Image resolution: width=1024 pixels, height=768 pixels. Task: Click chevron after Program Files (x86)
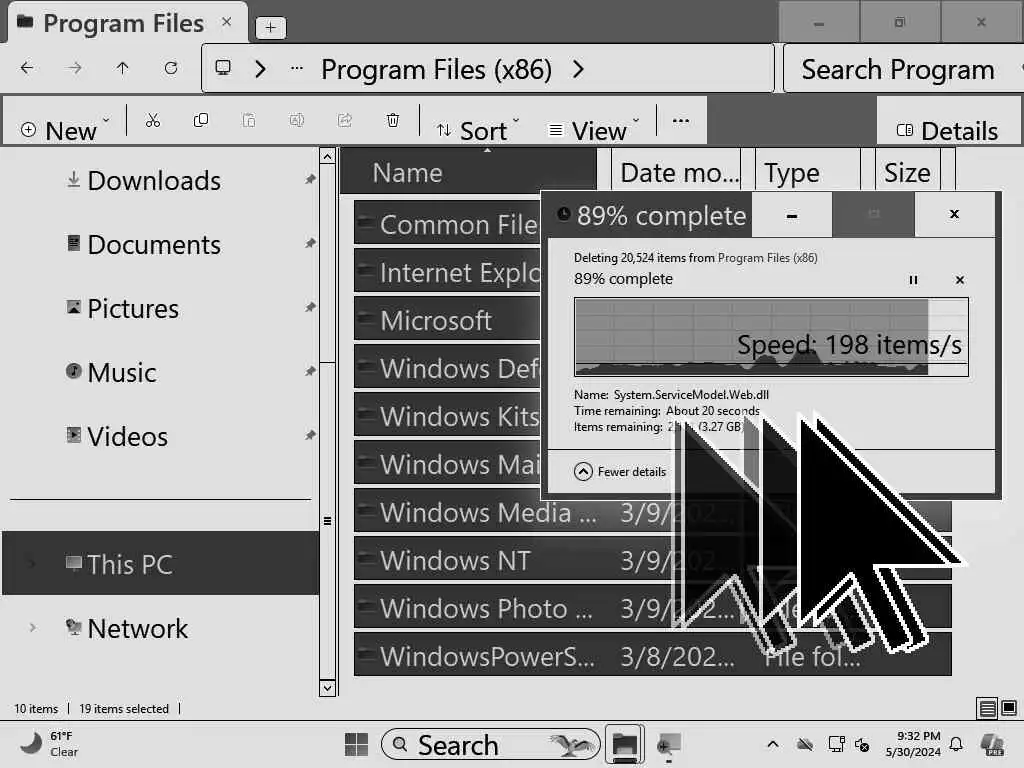tap(577, 69)
